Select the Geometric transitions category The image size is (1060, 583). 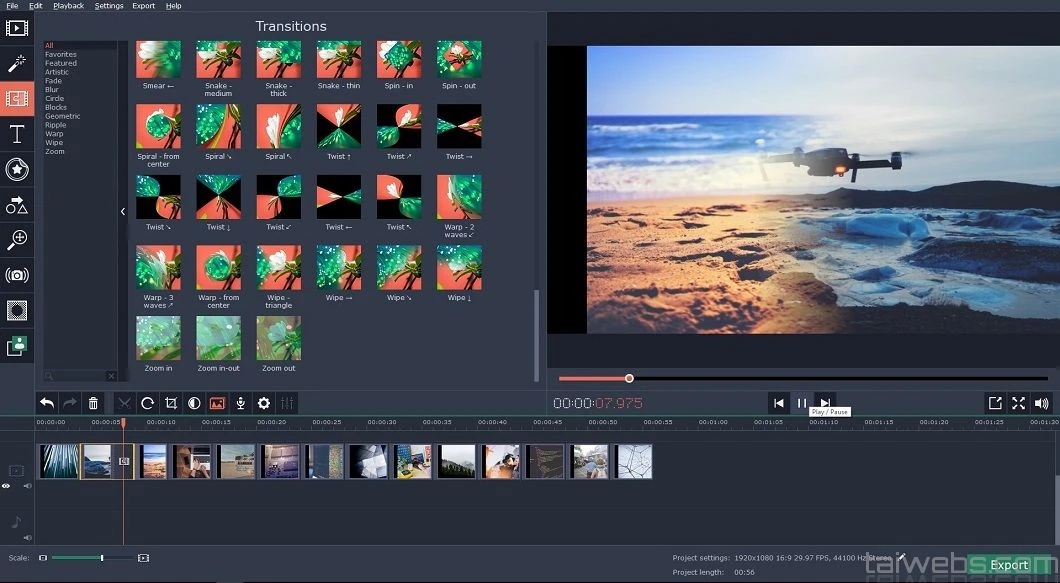tap(62, 116)
